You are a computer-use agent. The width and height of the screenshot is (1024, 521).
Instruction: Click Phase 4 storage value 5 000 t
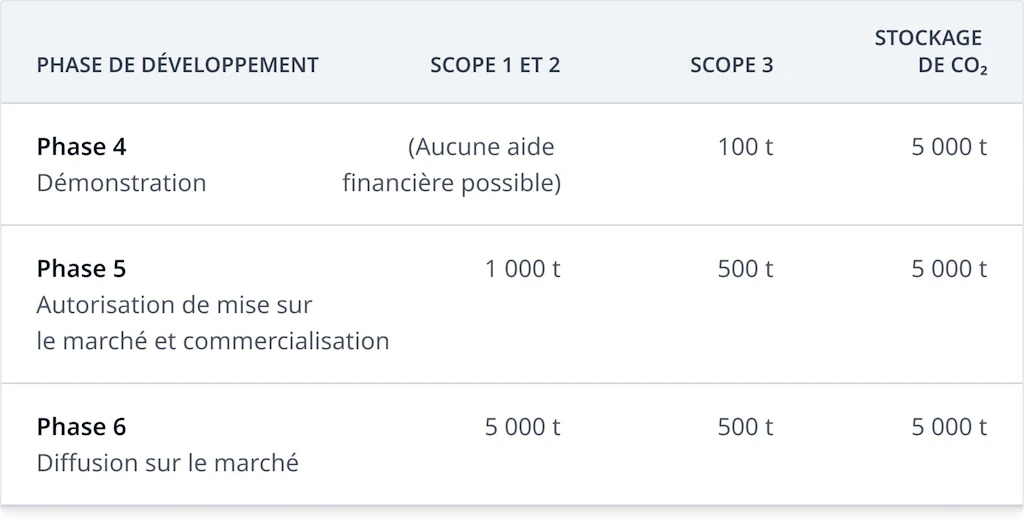pyautogui.click(x=948, y=147)
